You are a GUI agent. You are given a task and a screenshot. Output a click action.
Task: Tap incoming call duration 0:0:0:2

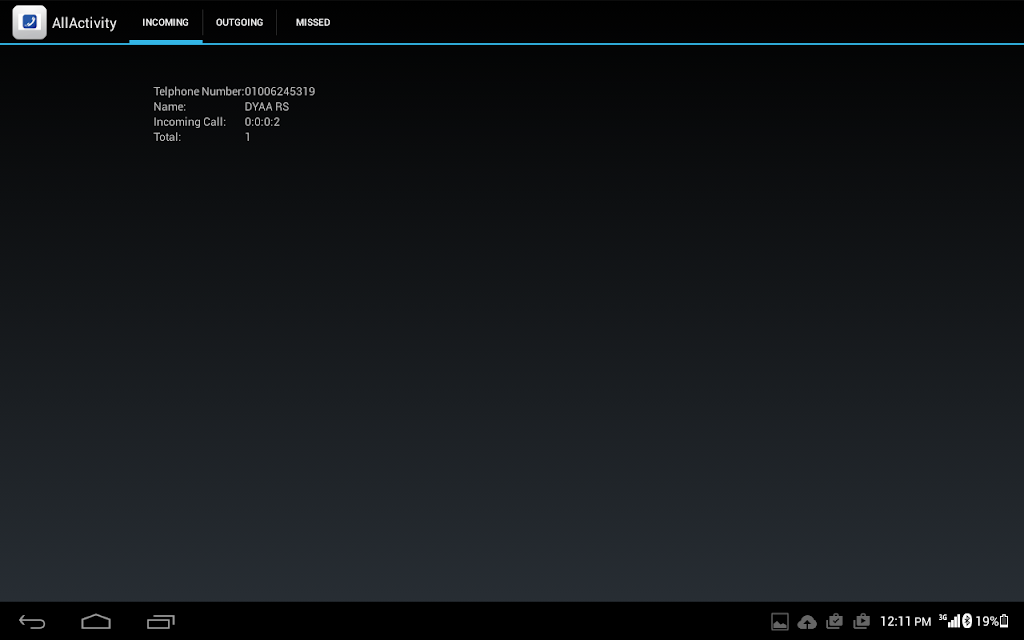coord(262,121)
